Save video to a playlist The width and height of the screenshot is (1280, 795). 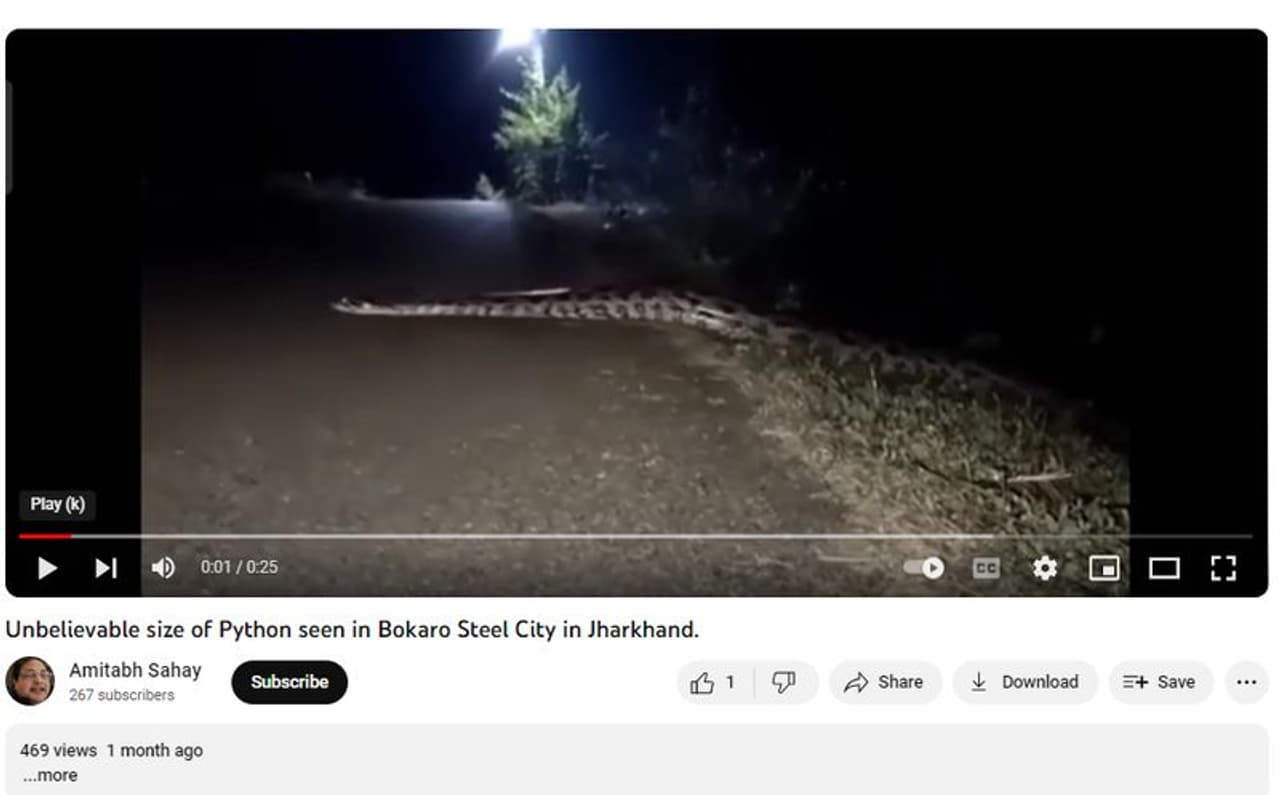(x=1160, y=682)
